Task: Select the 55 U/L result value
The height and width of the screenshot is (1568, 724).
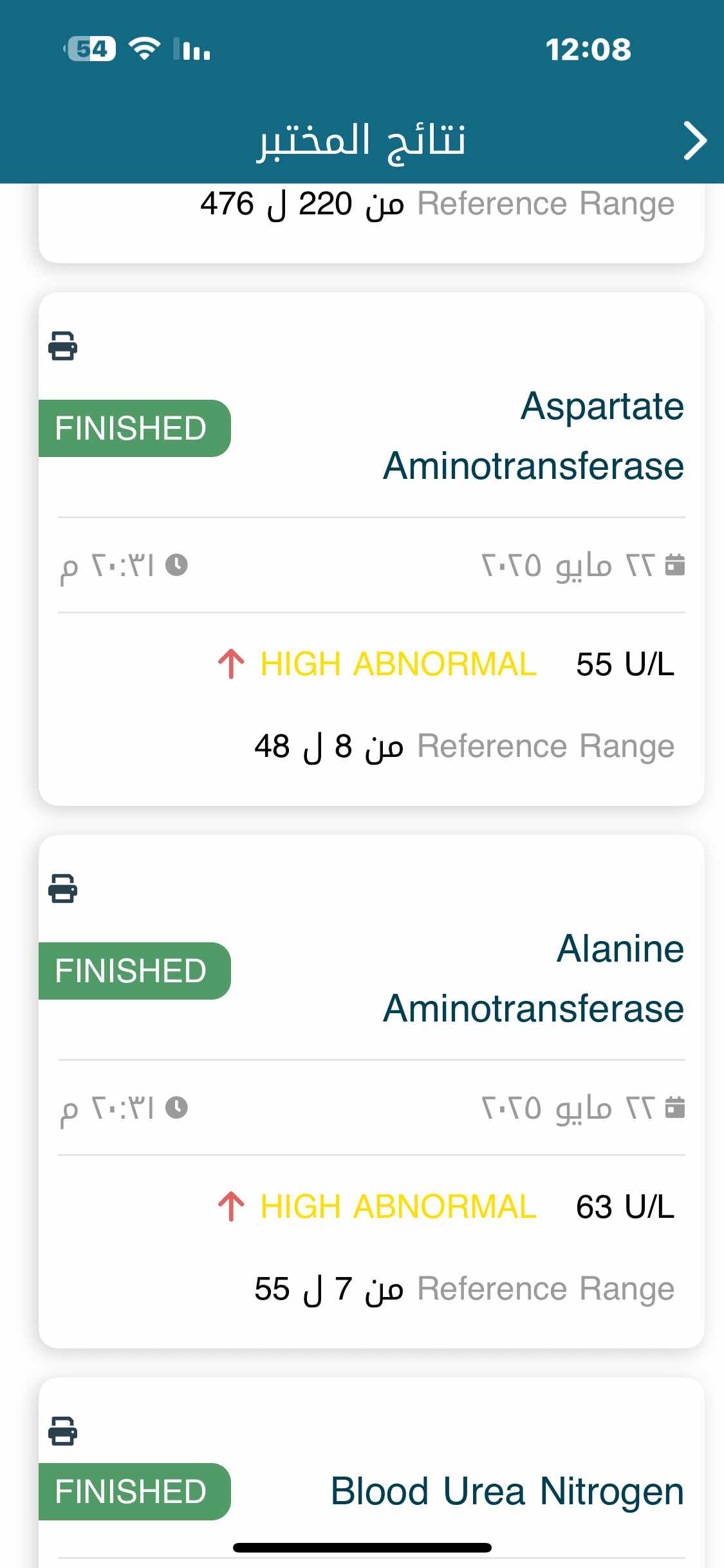Action: click(625, 664)
